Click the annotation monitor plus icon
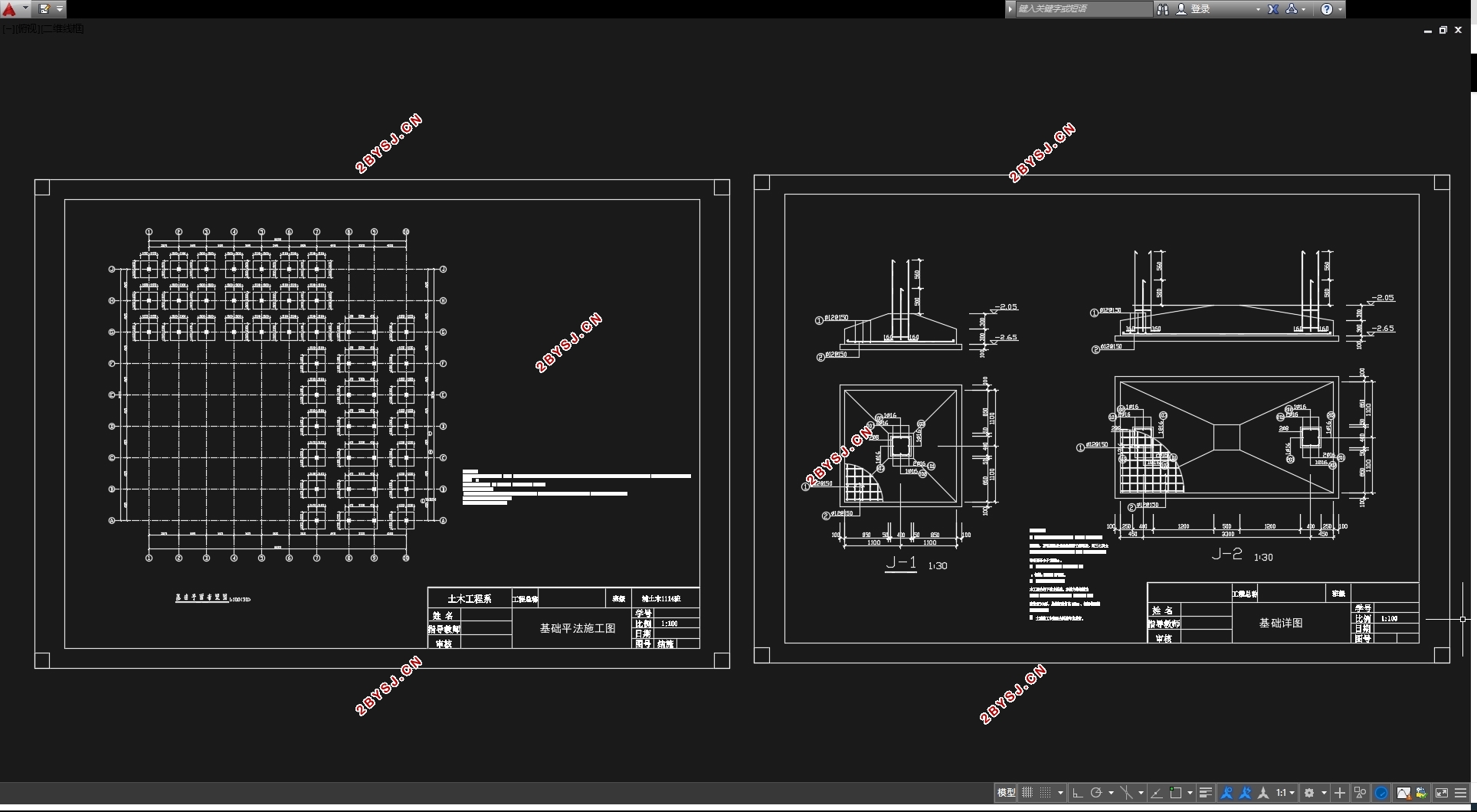Screen dimensions: 1477x812 point(1340,793)
